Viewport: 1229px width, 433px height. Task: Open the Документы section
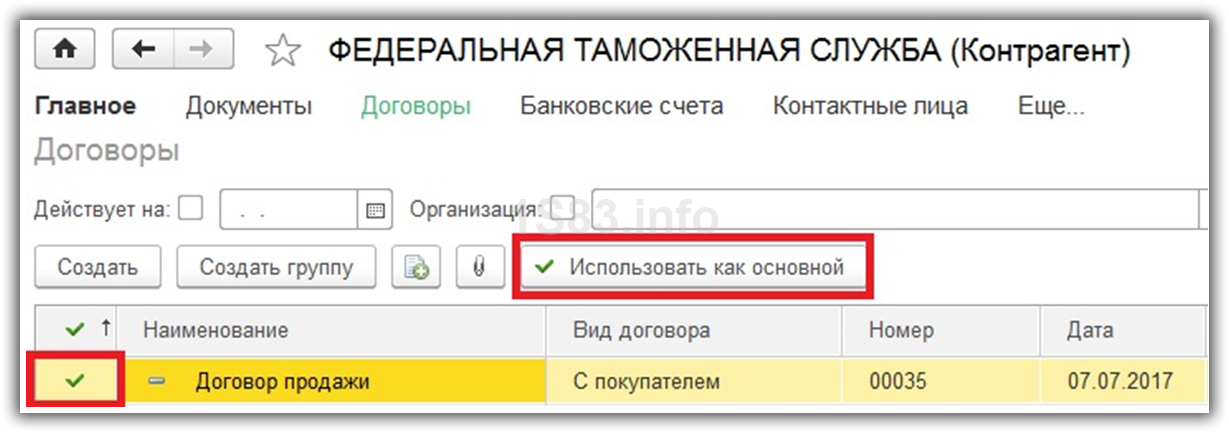point(249,106)
